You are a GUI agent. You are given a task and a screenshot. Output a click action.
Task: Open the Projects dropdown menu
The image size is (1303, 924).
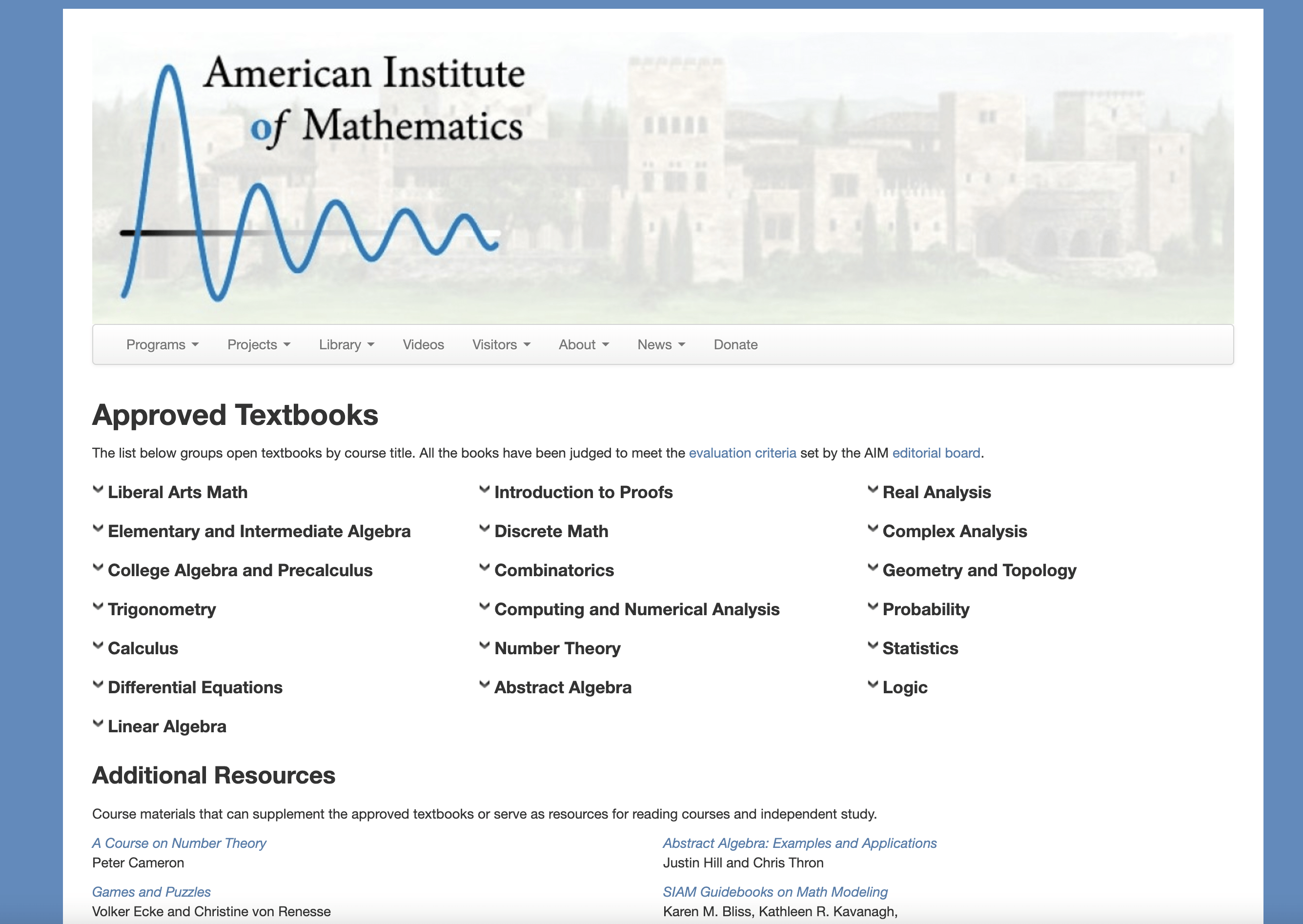[x=259, y=345]
